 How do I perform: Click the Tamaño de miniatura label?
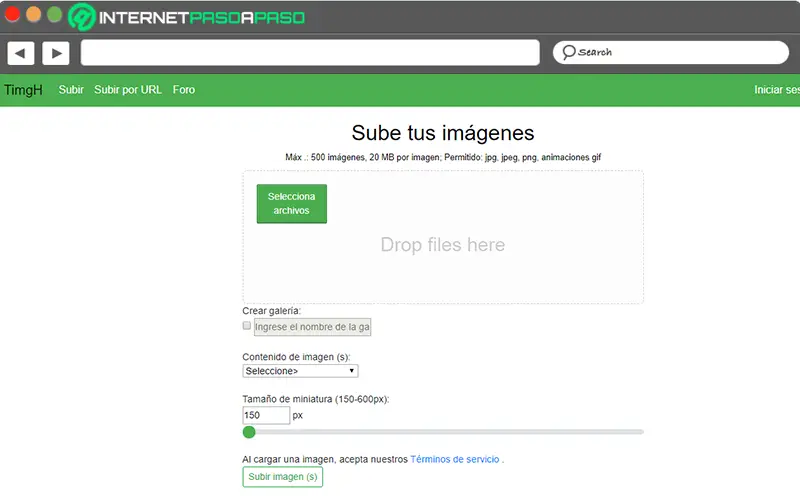(x=315, y=399)
